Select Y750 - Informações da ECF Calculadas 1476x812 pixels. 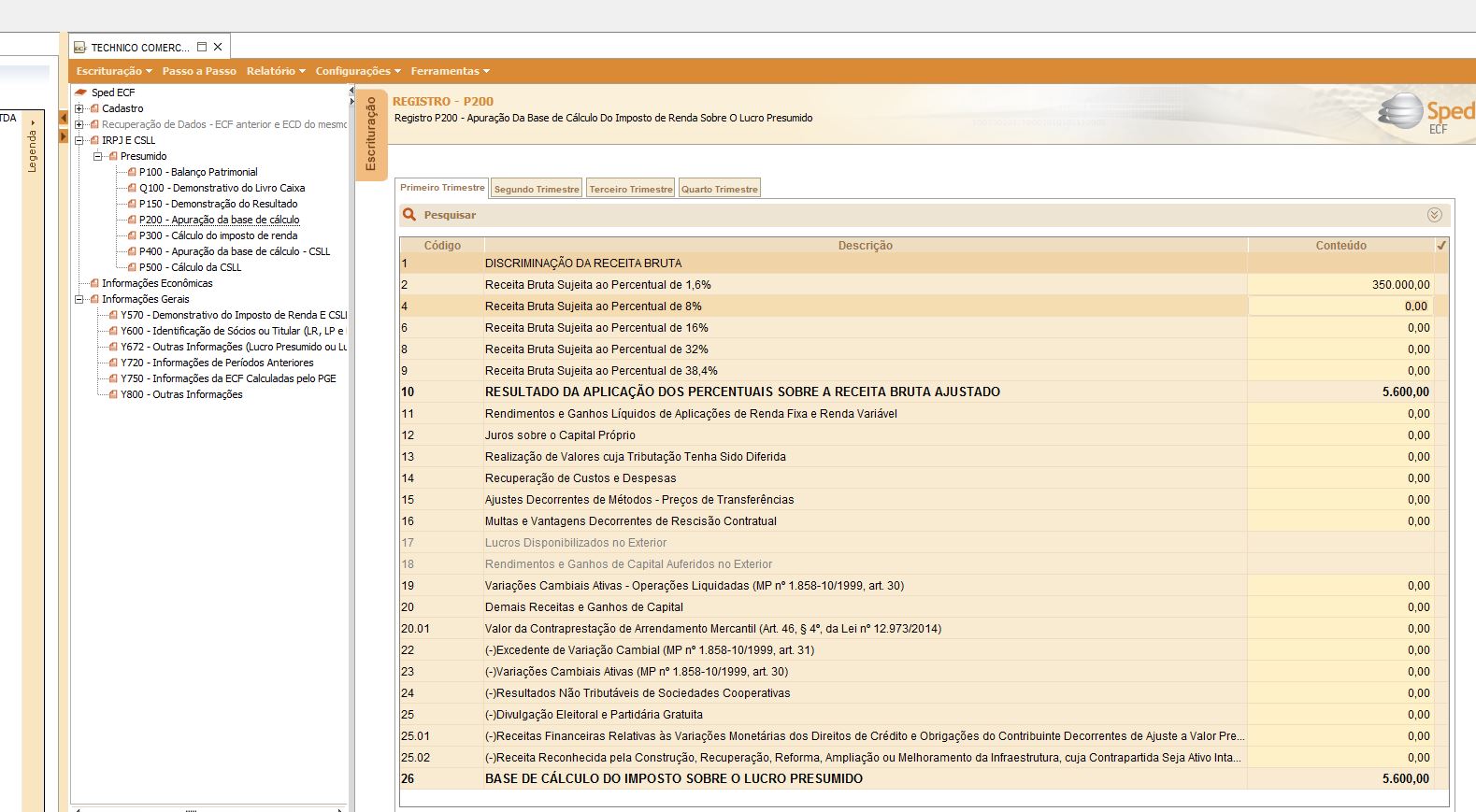(228, 378)
